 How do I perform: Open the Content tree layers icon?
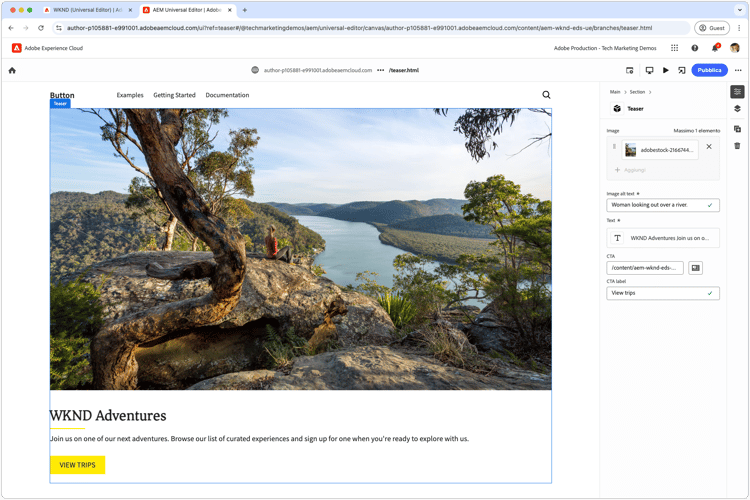[737, 109]
